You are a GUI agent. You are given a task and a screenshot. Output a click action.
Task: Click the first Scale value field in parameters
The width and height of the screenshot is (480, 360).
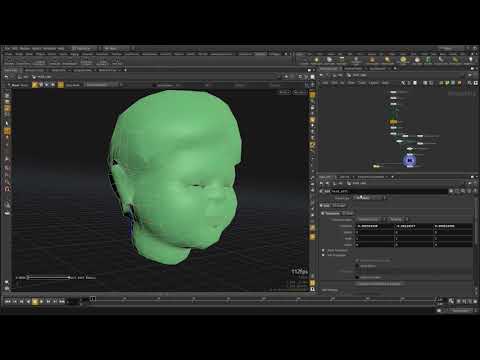click(x=375, y=238)
